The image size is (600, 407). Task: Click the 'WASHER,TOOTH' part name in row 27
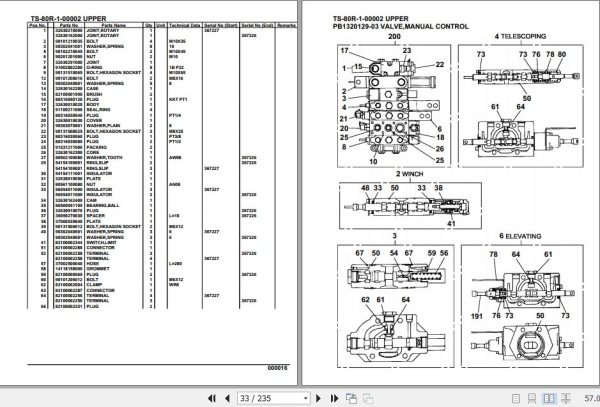[x=104, y=158]
